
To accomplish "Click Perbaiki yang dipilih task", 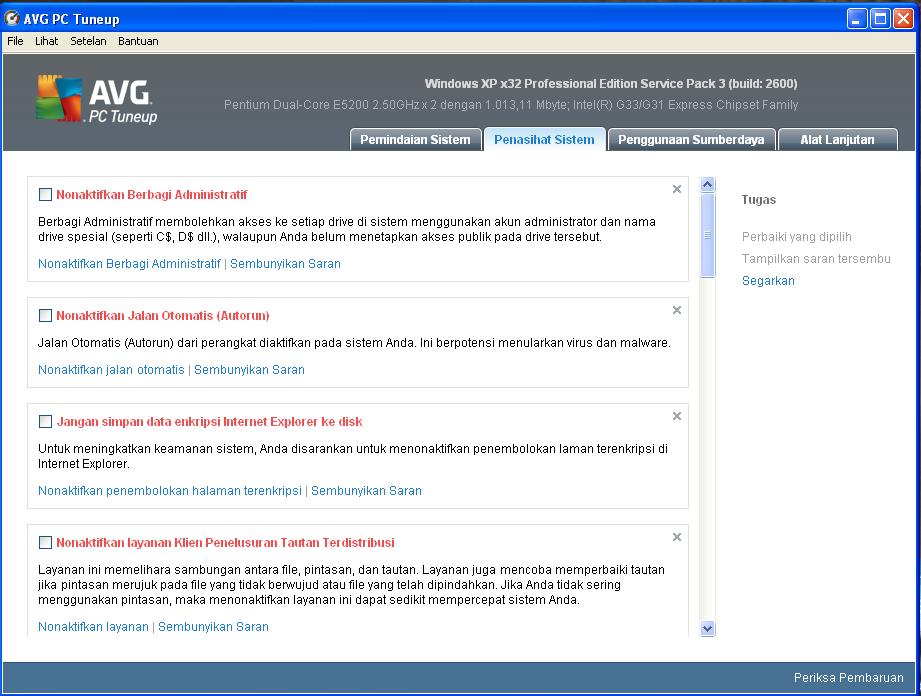I will click(796, 237).
